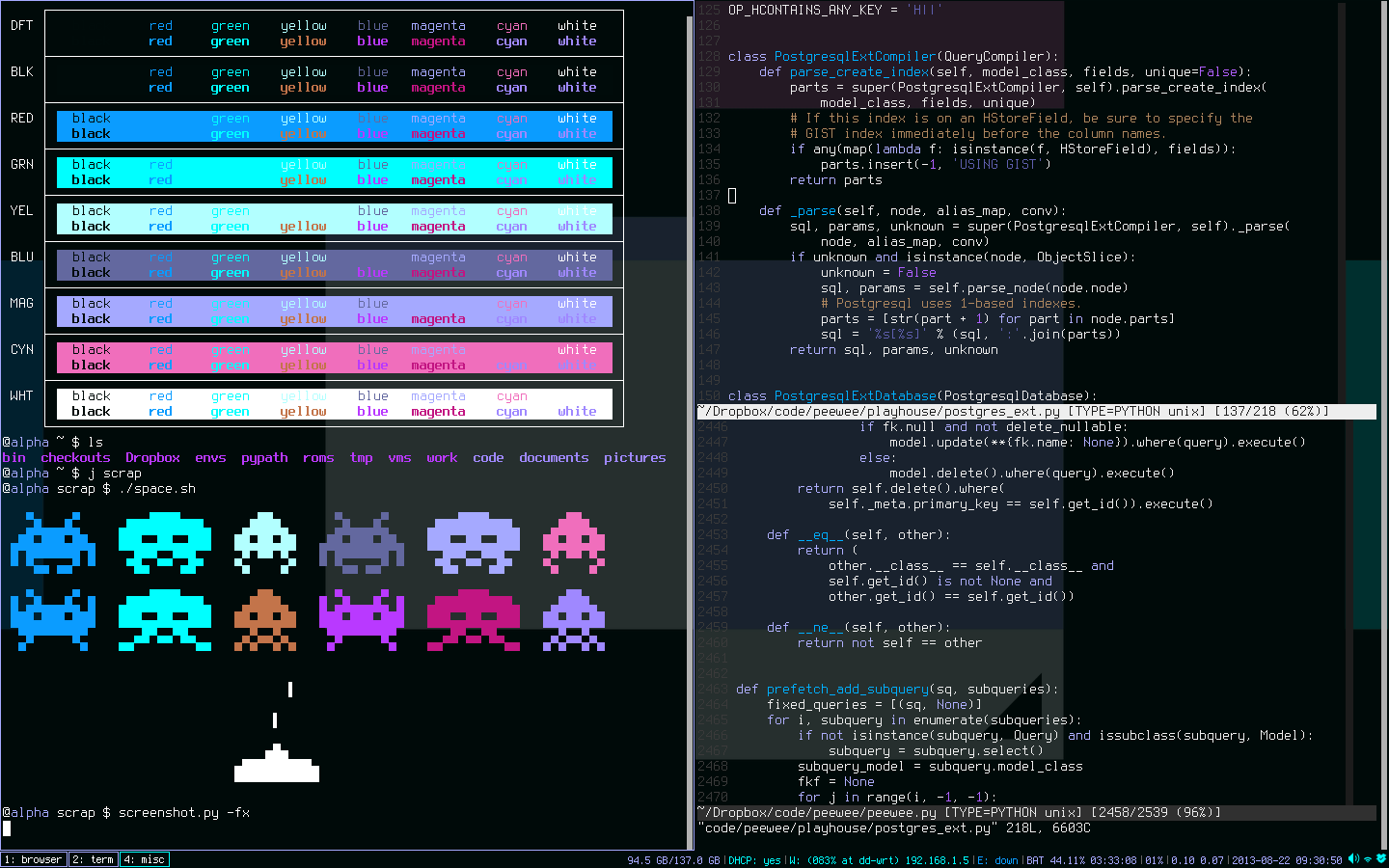Click 'def _parse' definition line
Screen dimensions: 1389x868
(912, 211)
